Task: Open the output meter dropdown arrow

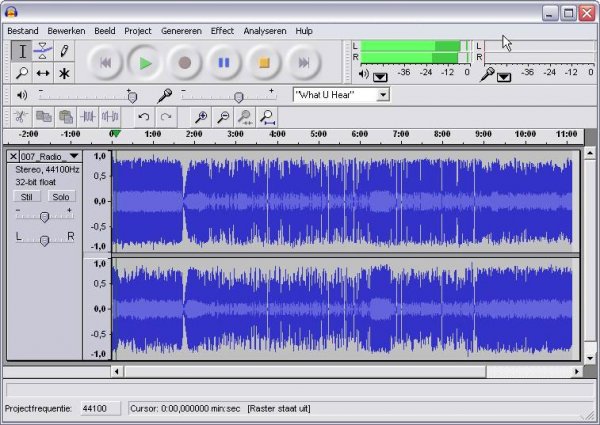Action: (380, 77)
